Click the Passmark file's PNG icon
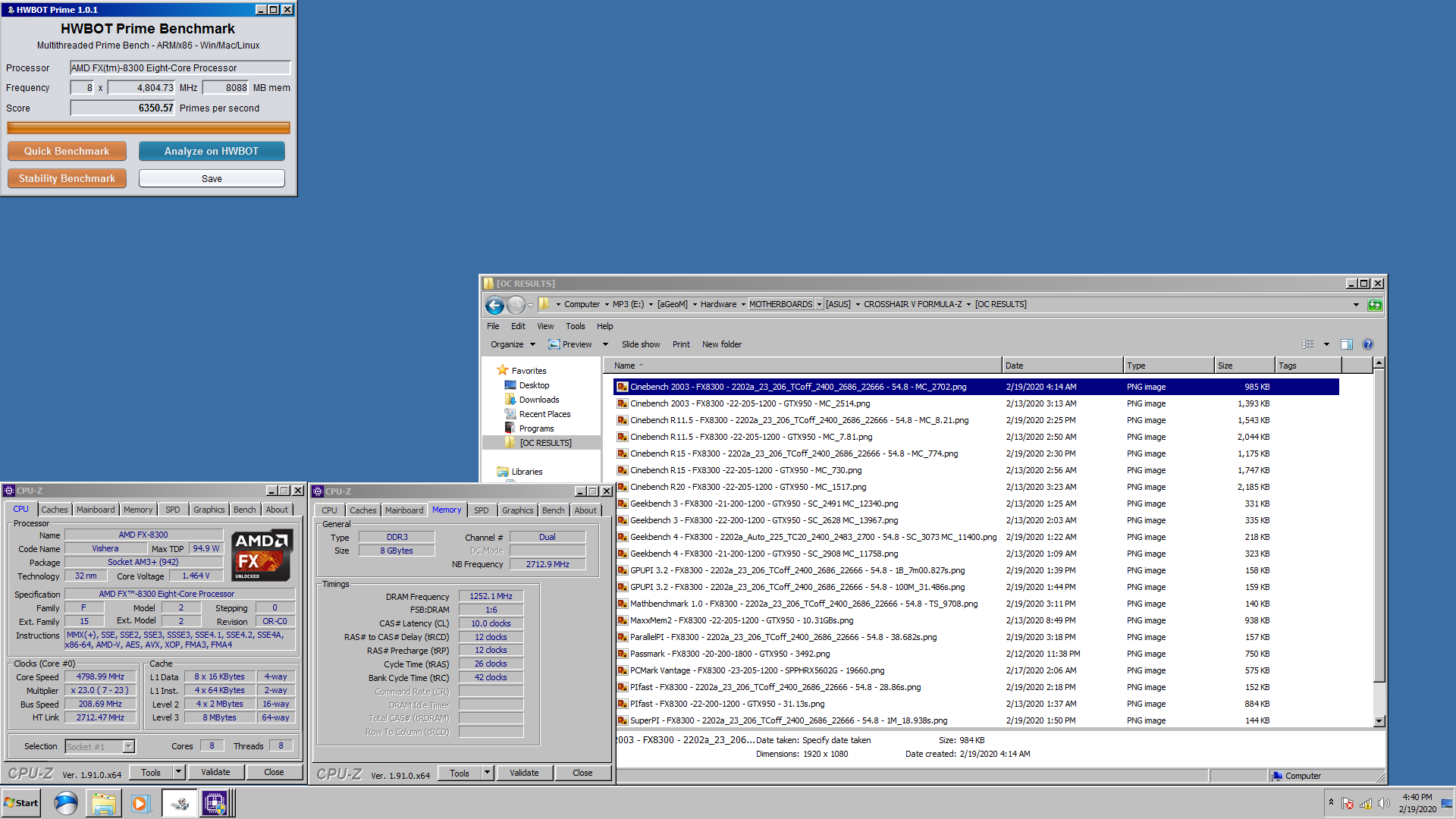Viewport: 1456px width, 819px height. coord(623,654)
